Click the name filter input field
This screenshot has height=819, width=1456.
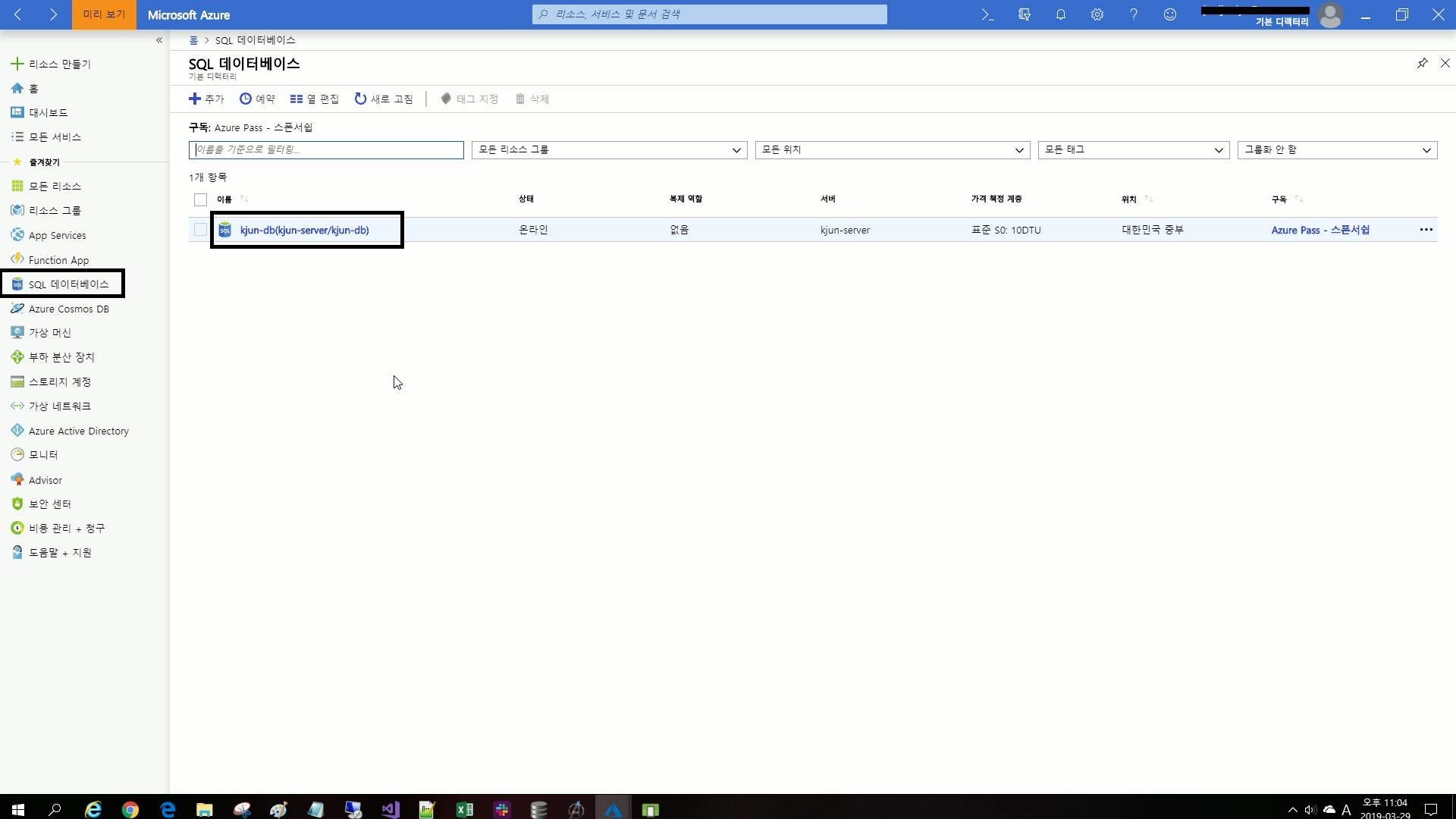[x=326, y=150]
